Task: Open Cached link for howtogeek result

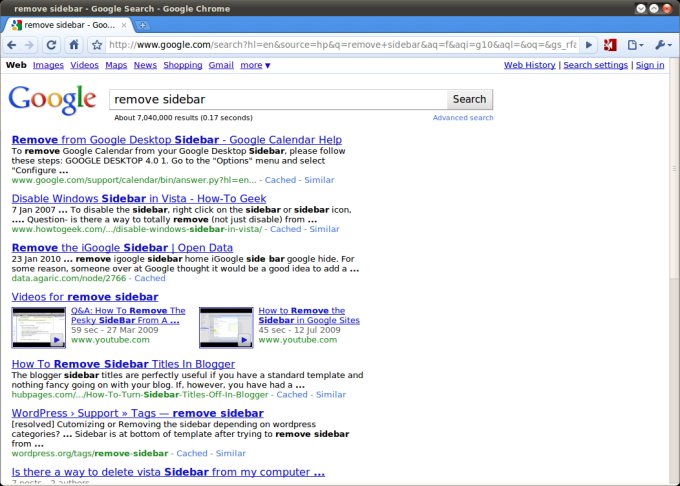Action: (285, 229)
